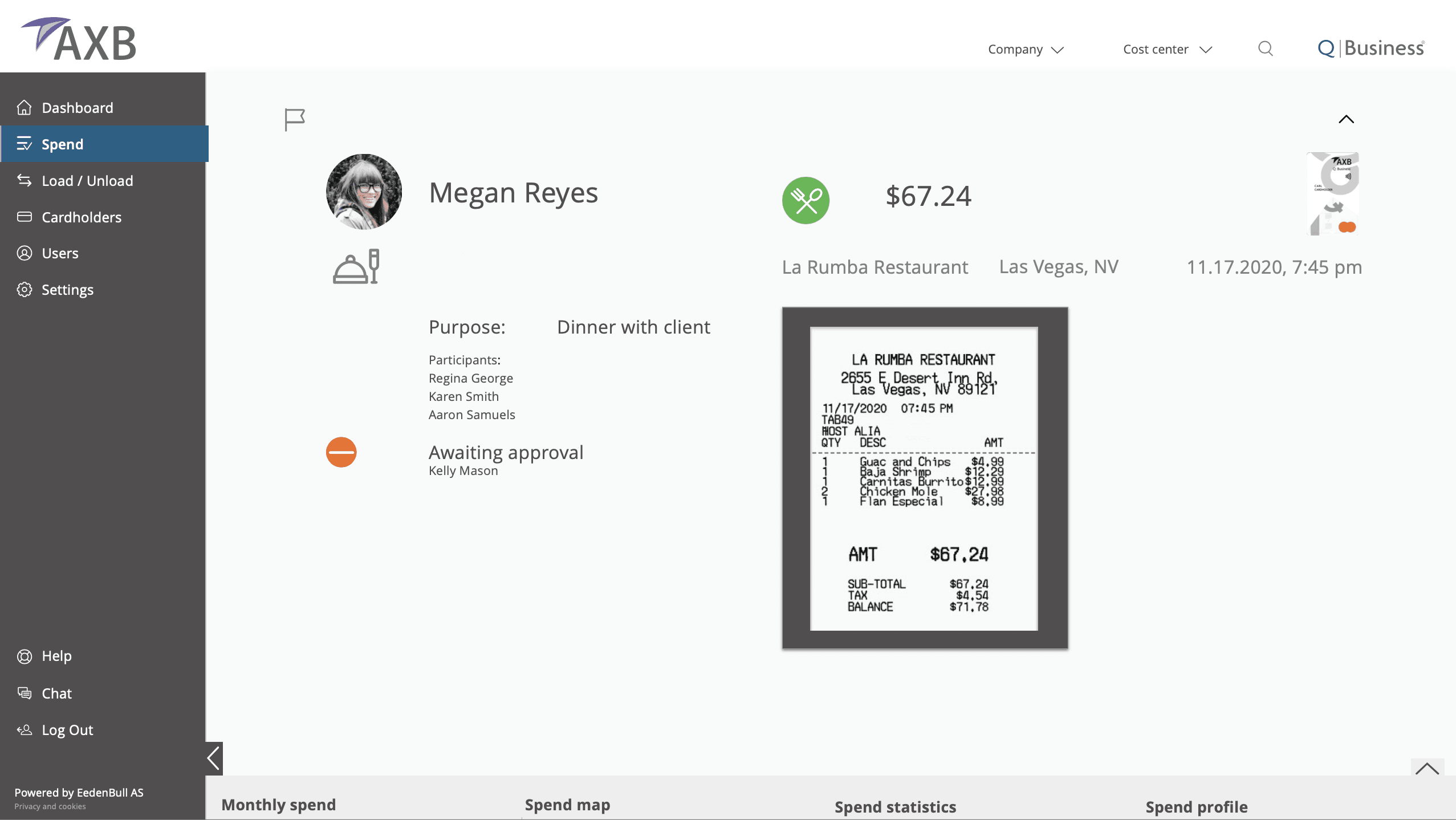Expand the bottom statistics panel
The width and height of the screenshot is (1456, 820).
tap(1427, 769)
